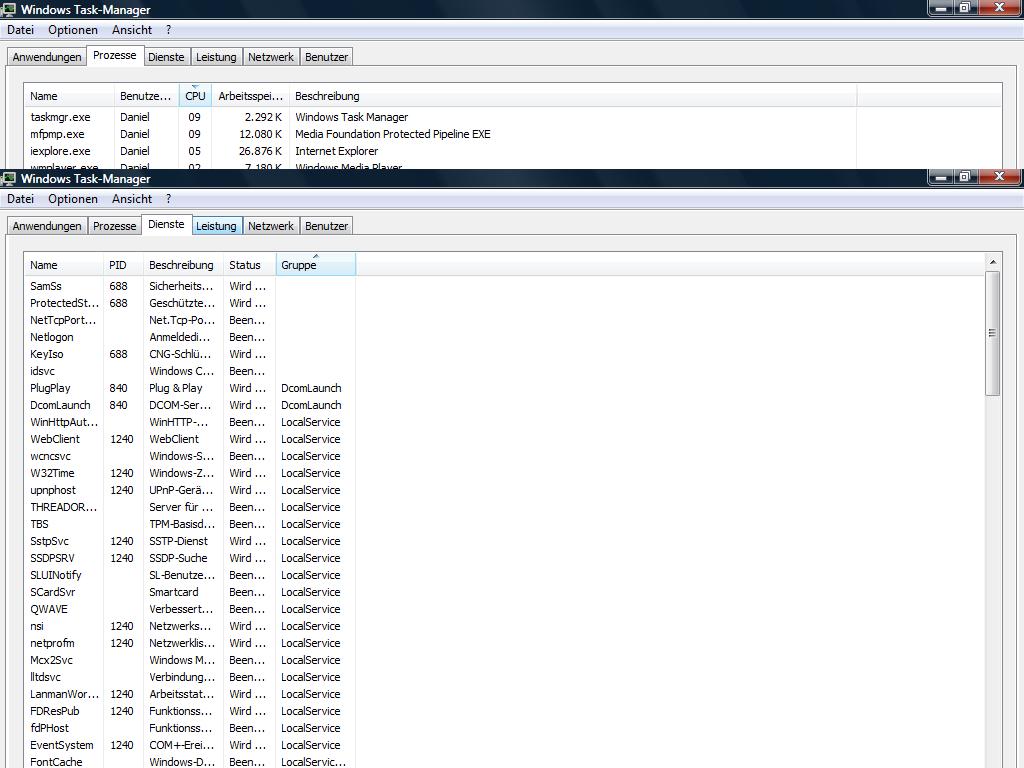Open the Ansicht menu in the back Task-Manager
Image resolution: width=1024 pixels, height=768 pixels.
[132, 29]
